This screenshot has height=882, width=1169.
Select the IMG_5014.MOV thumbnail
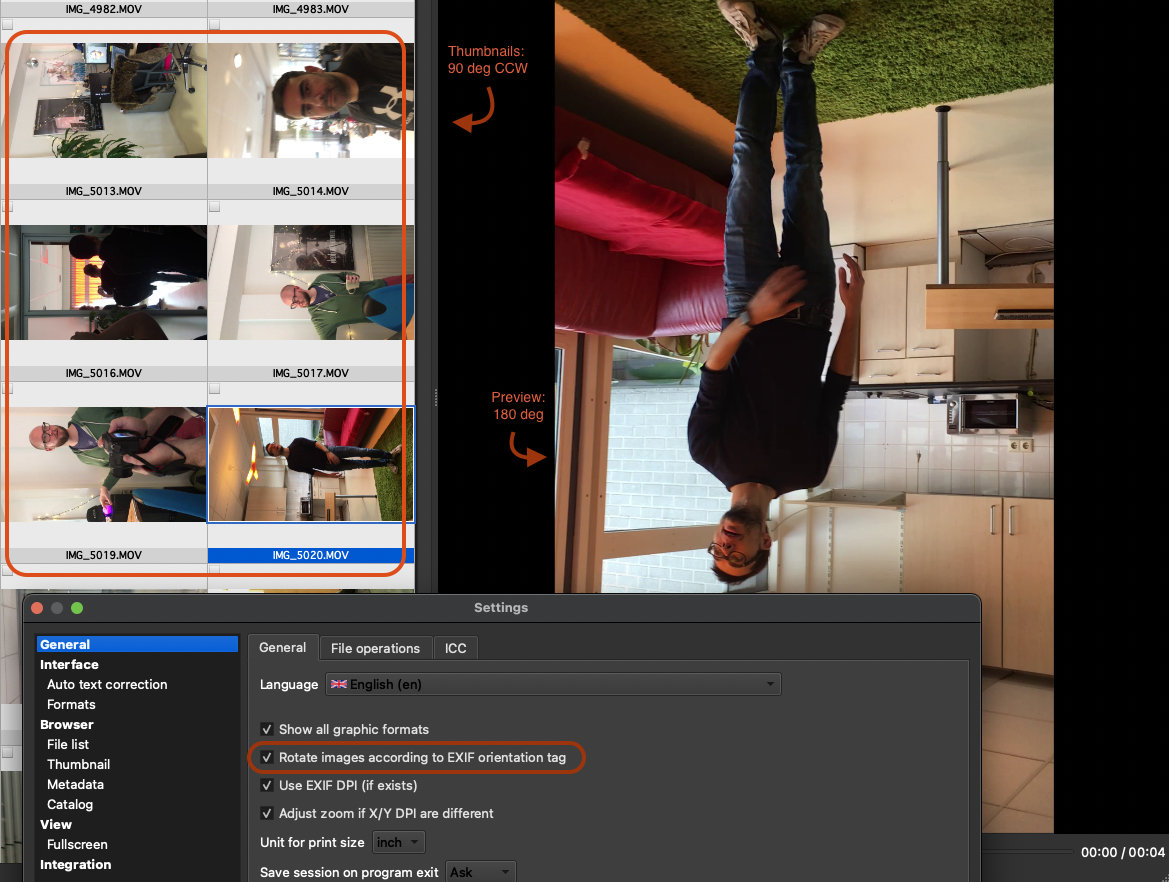(x=310, y=100)
